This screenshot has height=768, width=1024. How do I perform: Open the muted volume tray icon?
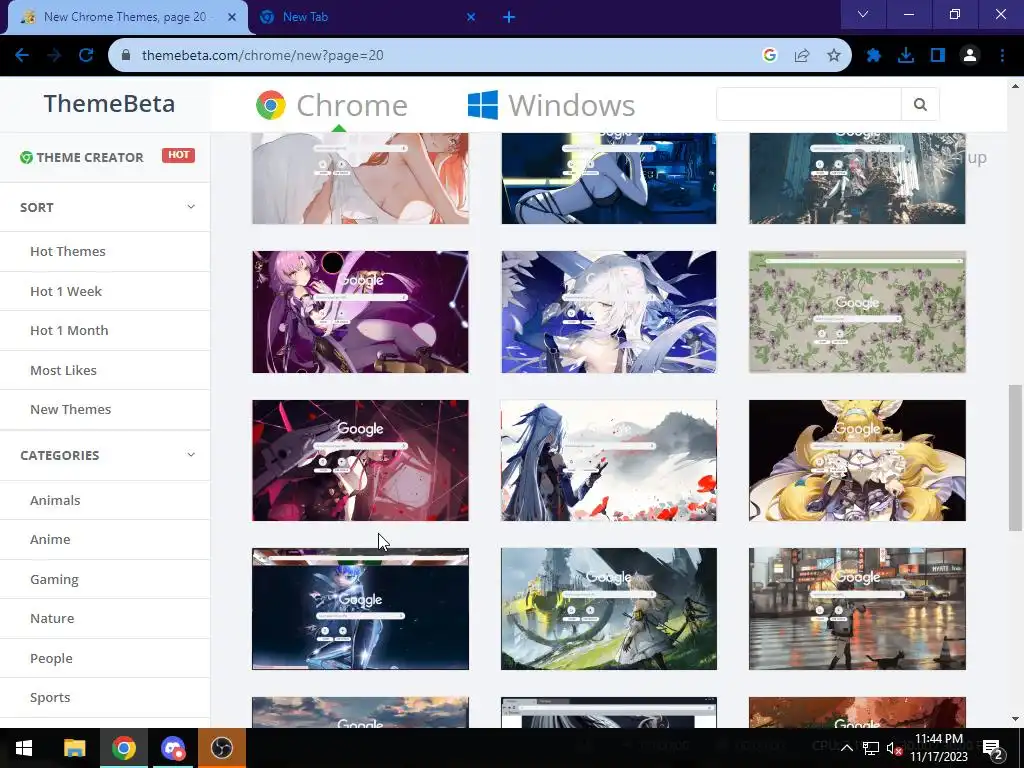pos(894,748)
